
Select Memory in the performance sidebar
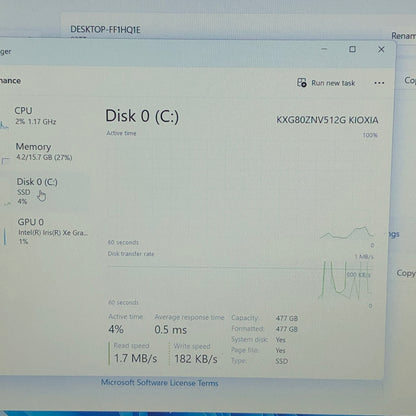[x=45, y=152]
